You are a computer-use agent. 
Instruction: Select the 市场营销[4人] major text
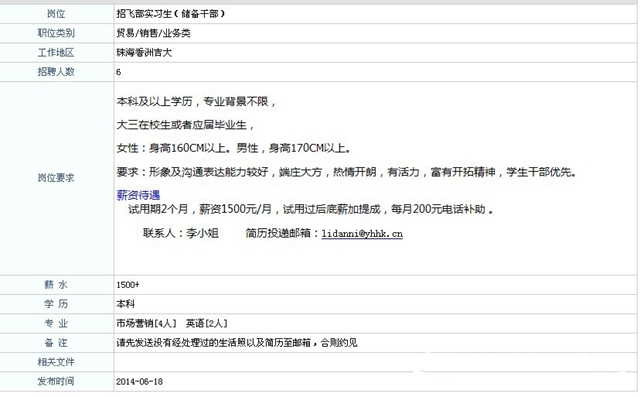click(147, 324)
